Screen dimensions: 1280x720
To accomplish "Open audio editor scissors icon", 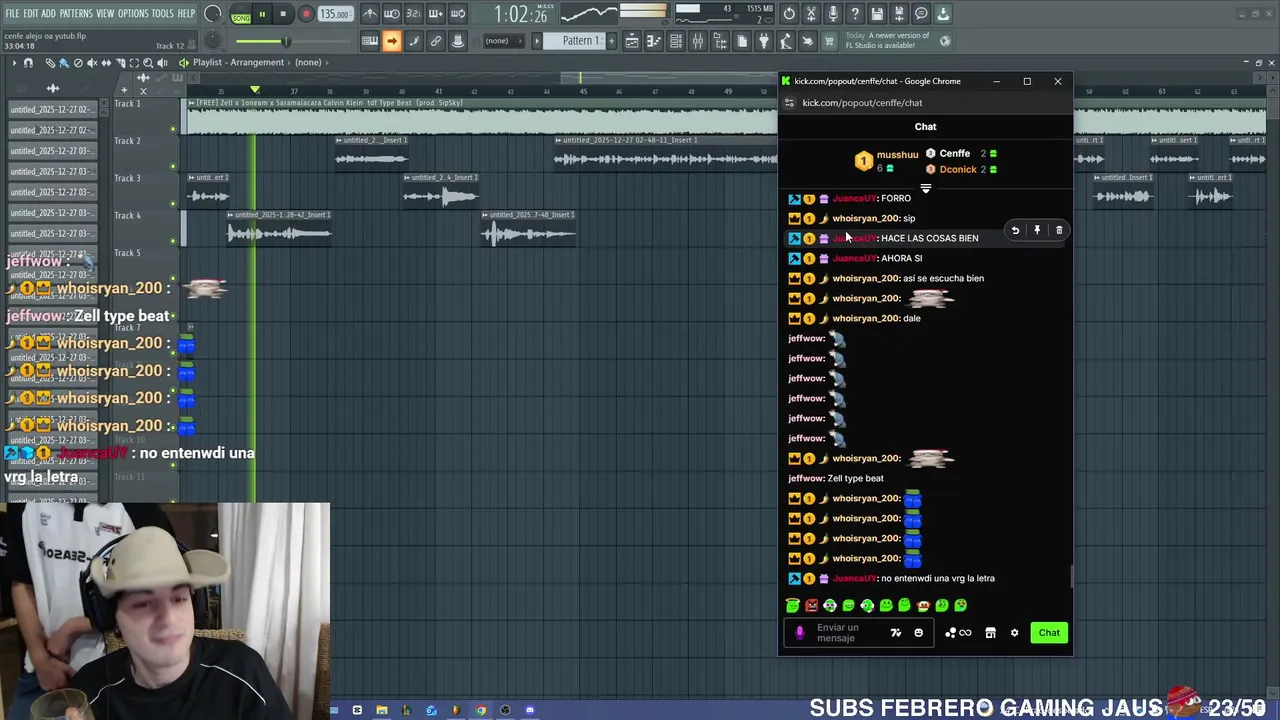I will pyautogui.click(x=811, y=14).
